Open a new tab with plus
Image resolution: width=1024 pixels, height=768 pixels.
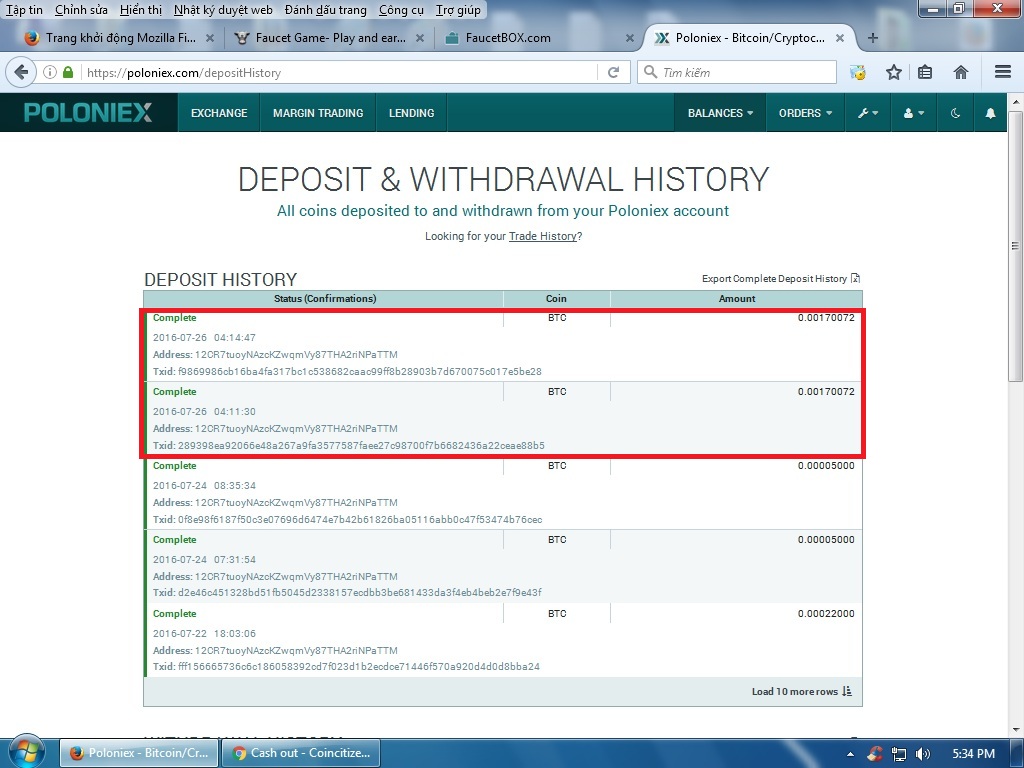(x=872, y=38)
